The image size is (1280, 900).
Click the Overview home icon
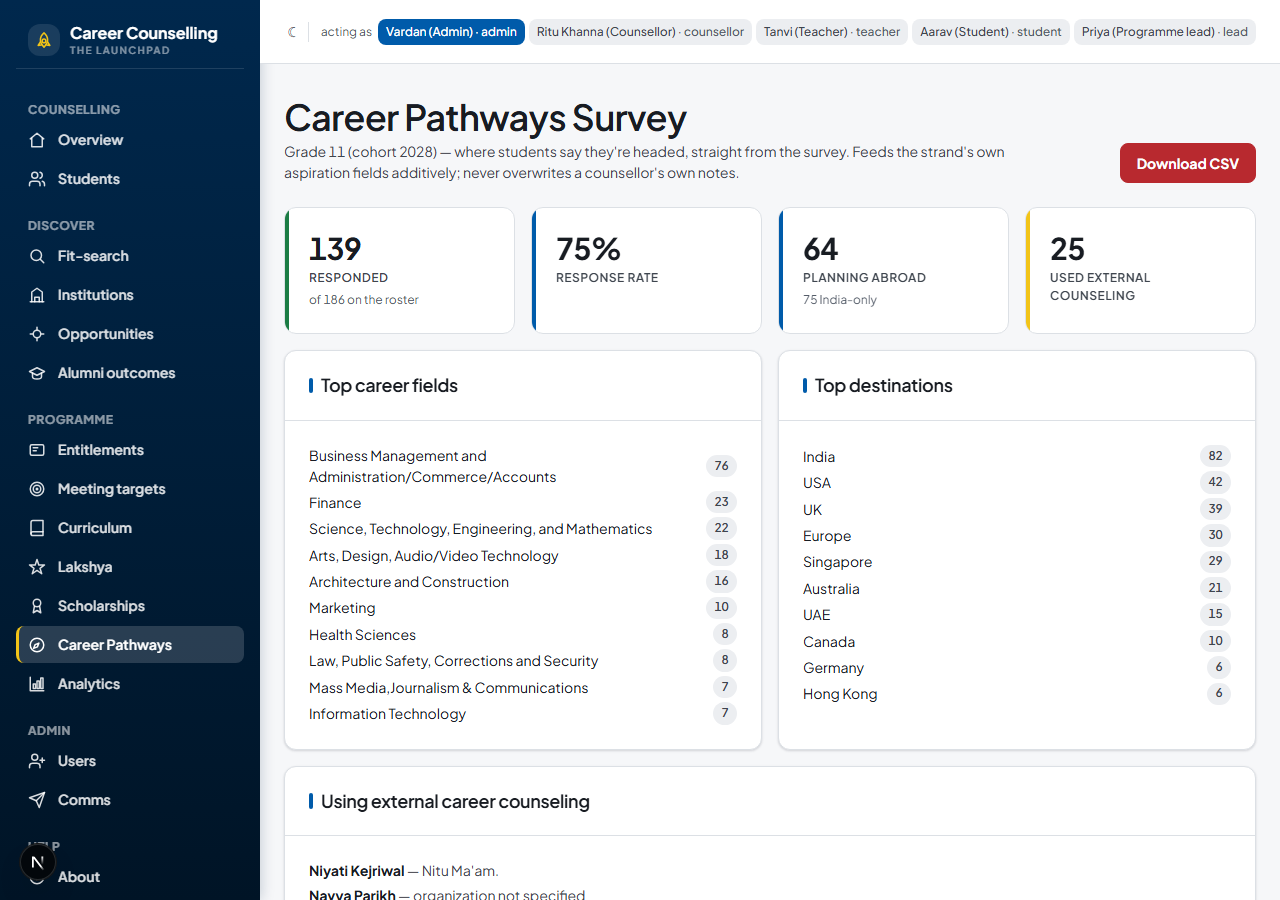coord(37,140)
